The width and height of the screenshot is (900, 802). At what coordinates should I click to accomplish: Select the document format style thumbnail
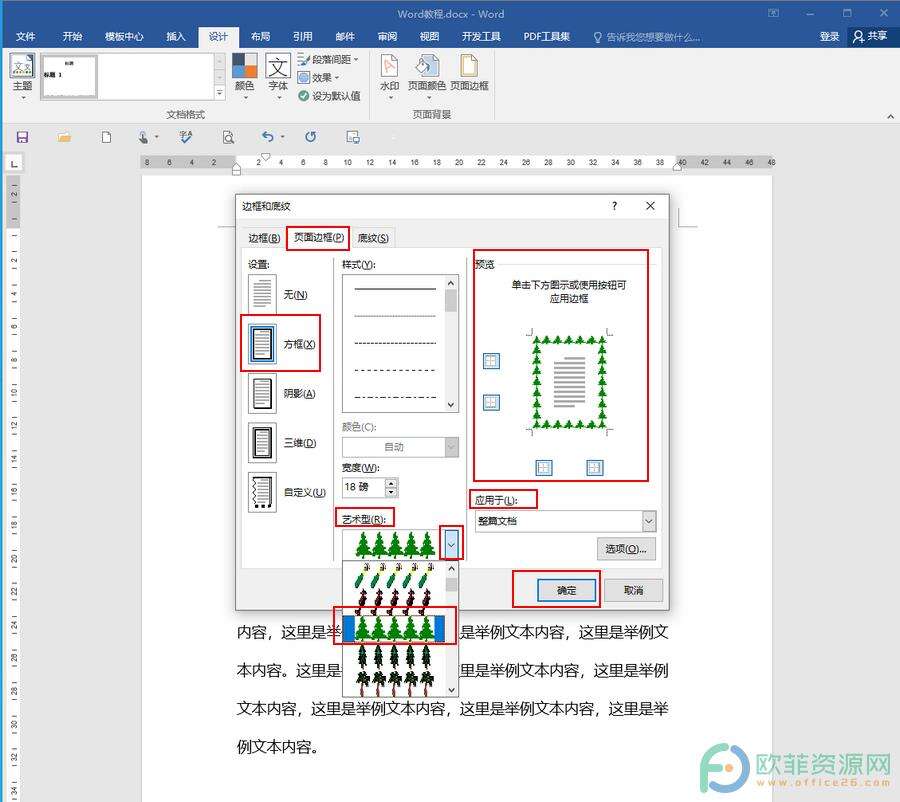click(x=69, y=76)
